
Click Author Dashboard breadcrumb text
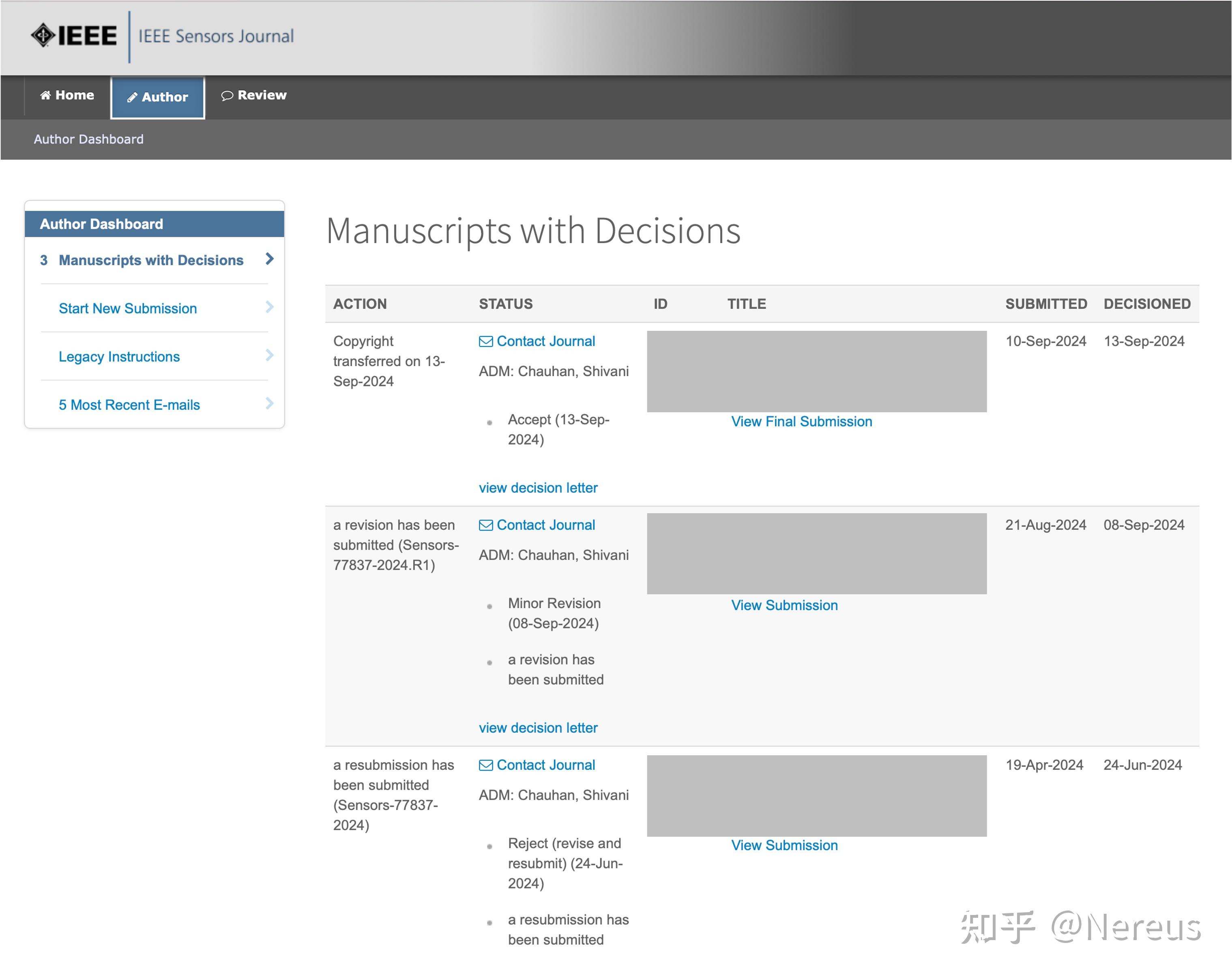point(88,139)
